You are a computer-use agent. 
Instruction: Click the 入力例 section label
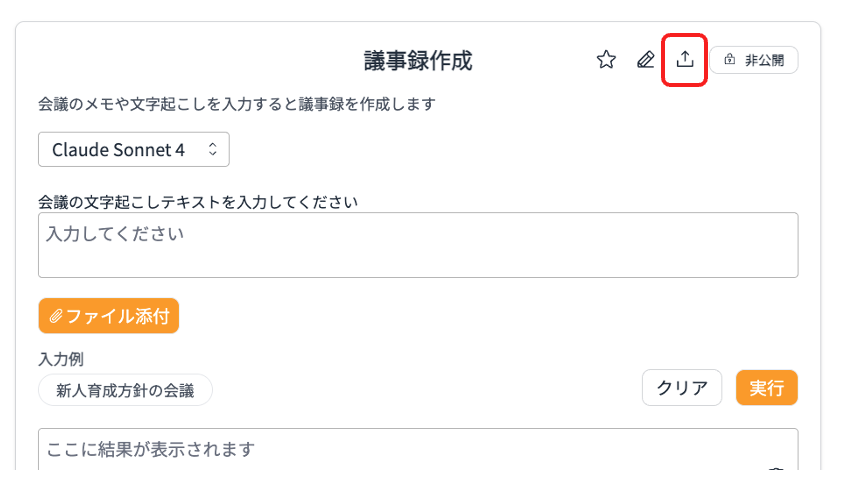[x=61, y=359]
